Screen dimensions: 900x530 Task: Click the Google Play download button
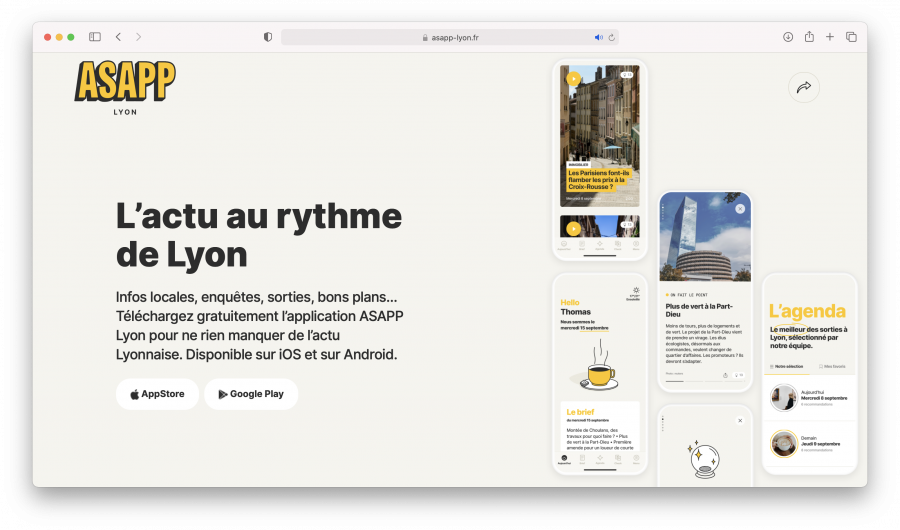coord(251,394)
